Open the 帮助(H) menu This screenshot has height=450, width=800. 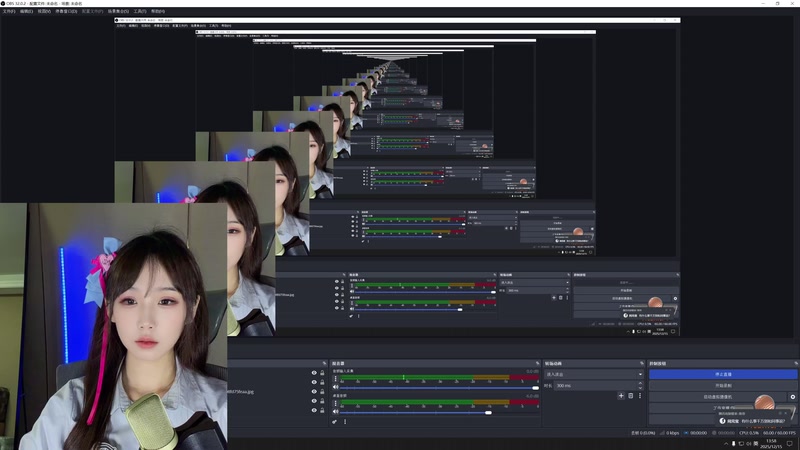click(x=158, y=11)
